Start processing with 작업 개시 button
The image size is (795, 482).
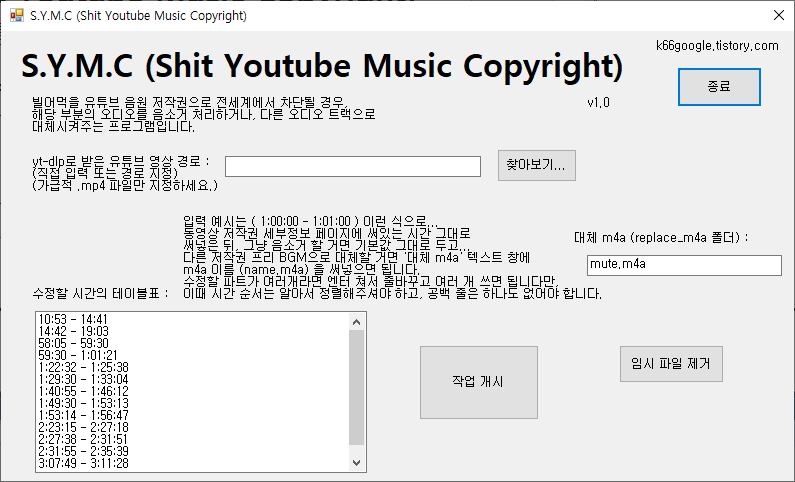point(479,382)
